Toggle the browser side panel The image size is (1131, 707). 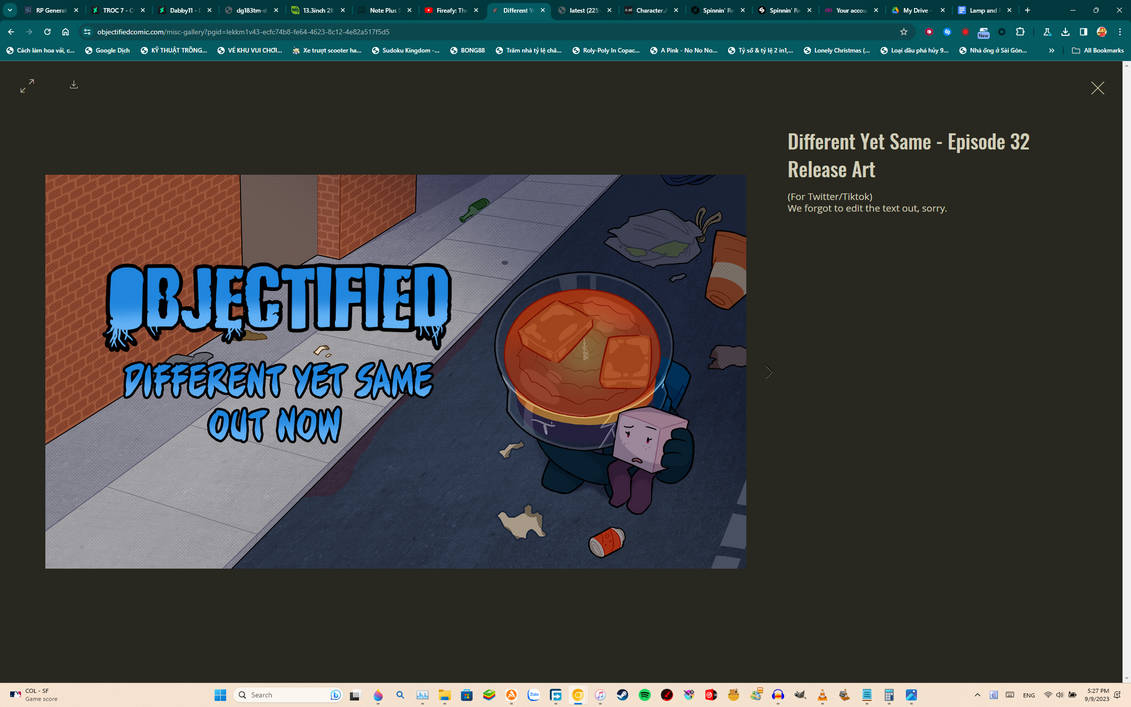pyautogui.click(x=1083, y=32)
